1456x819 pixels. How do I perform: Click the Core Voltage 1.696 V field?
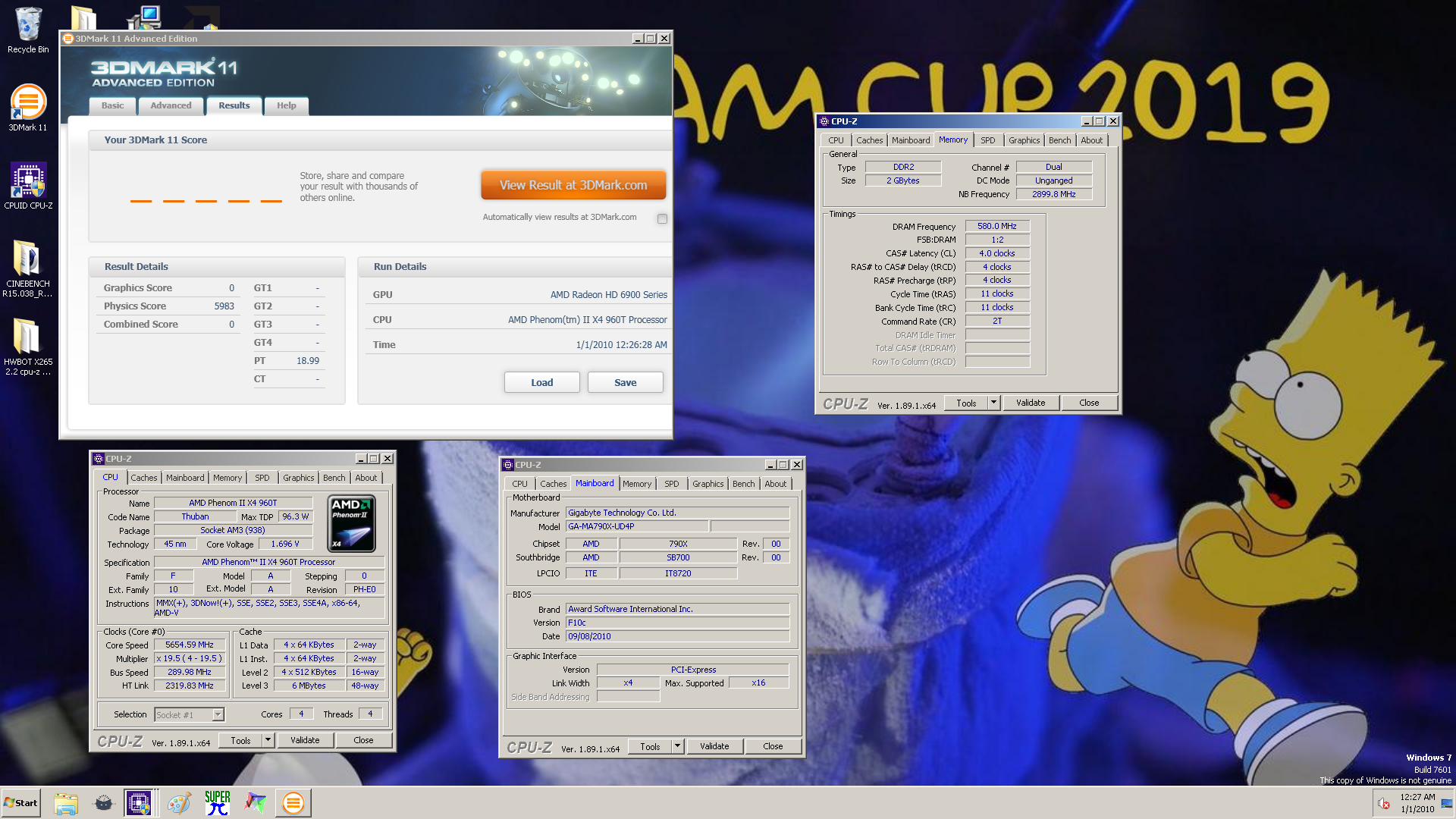pos(285,544)
